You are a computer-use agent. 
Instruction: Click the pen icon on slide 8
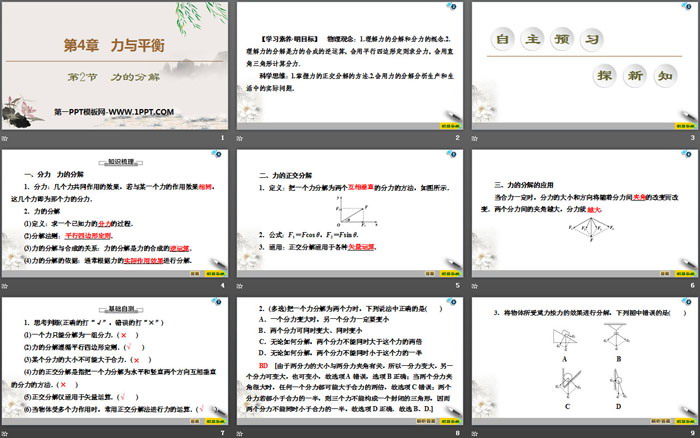click(453, 411)
